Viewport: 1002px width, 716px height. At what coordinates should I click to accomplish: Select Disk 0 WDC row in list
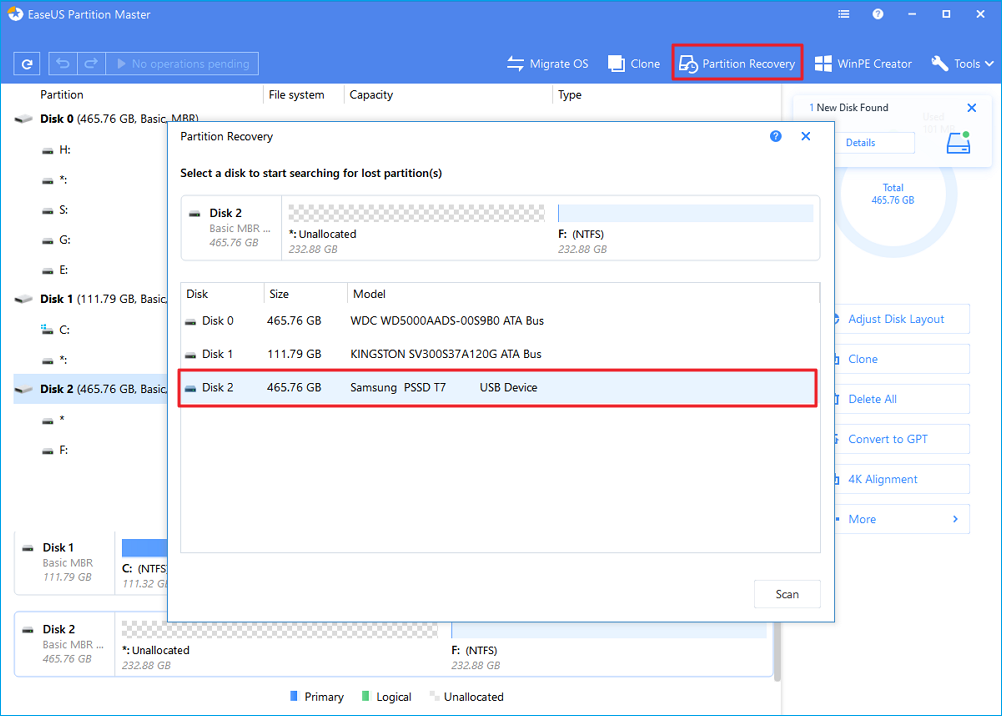click(498, 321)
